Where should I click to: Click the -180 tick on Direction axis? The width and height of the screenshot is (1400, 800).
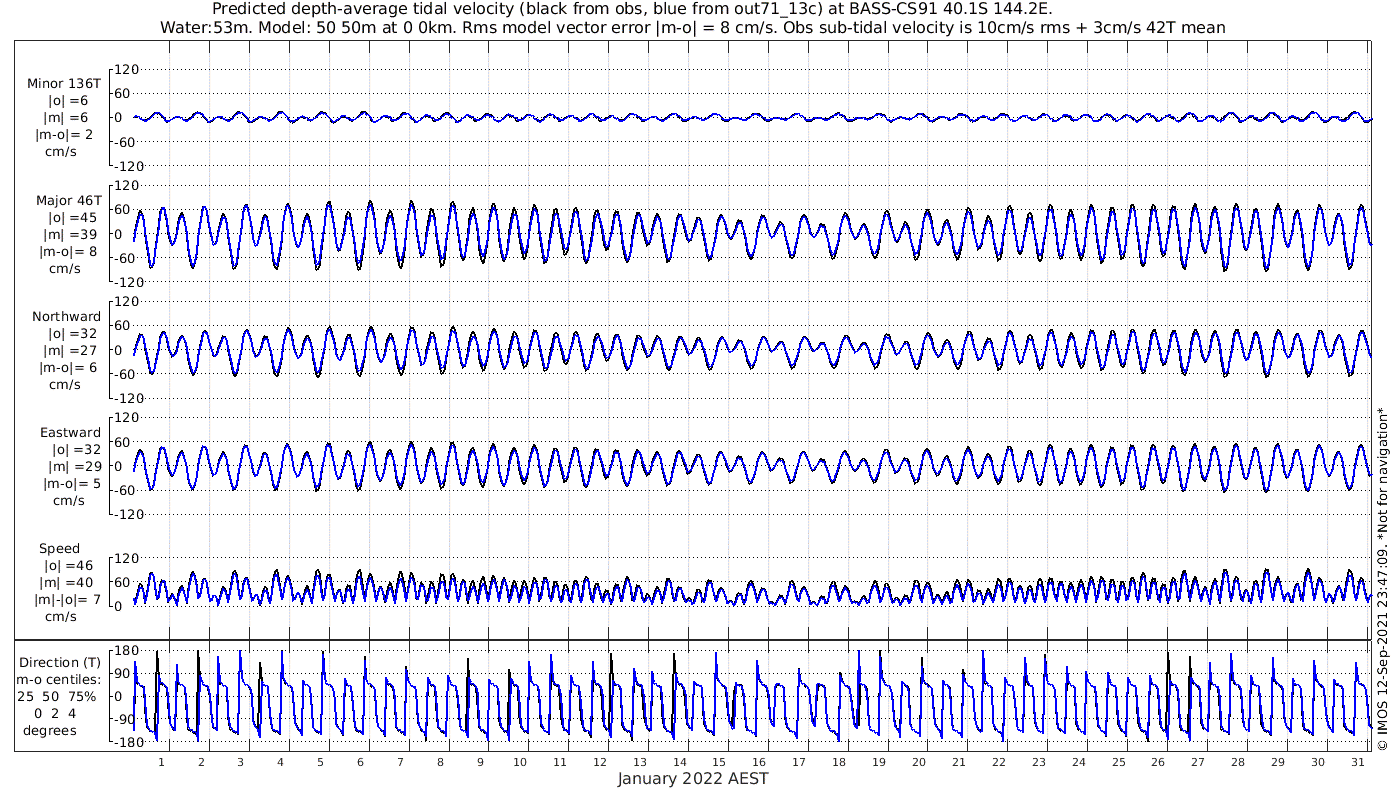(x=121, y=743)
